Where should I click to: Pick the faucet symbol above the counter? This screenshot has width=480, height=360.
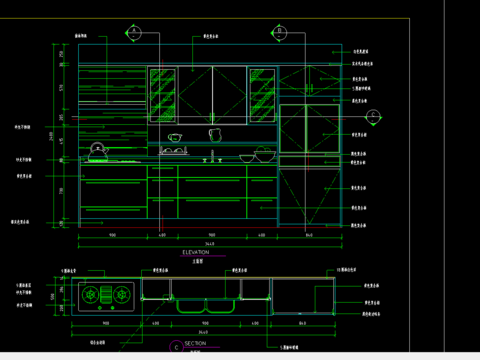212,156
